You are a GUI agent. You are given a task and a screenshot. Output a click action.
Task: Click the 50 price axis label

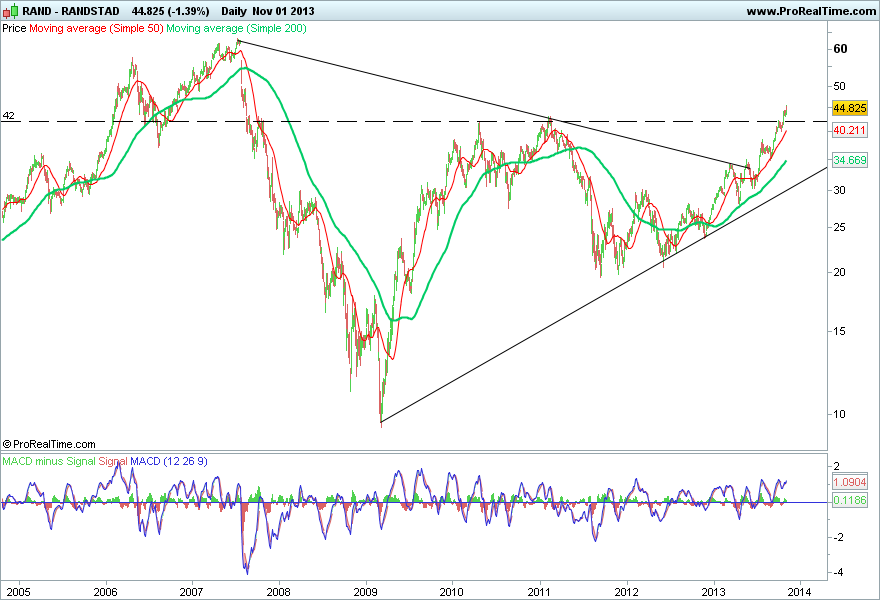click(839, 86)
